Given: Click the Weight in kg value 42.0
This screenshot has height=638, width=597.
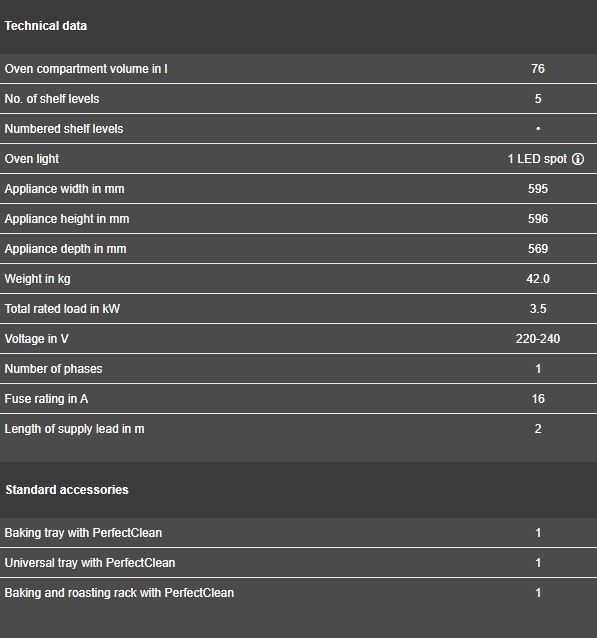Looking at the screenshot, I should pos(538,279).
